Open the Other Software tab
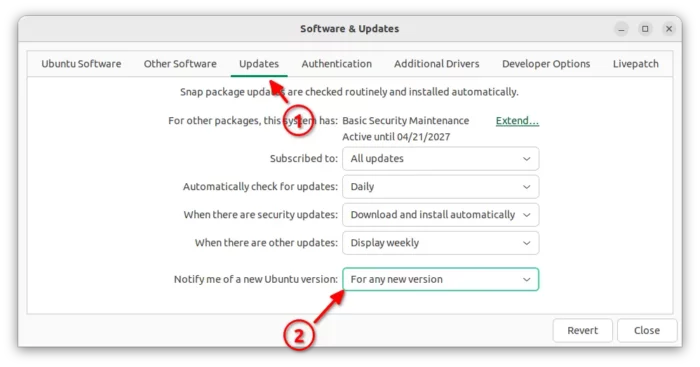 180,64
